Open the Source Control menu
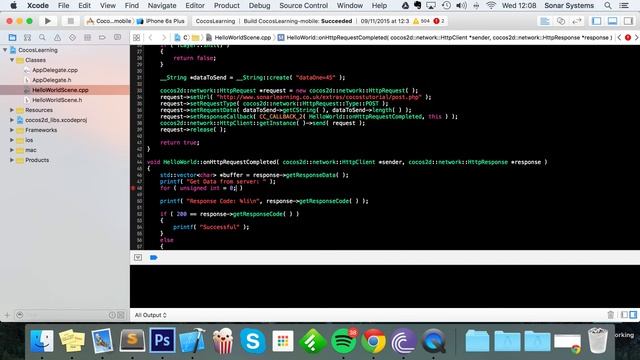The height and width of the screenshot is (360, 640). pos(303,5)
